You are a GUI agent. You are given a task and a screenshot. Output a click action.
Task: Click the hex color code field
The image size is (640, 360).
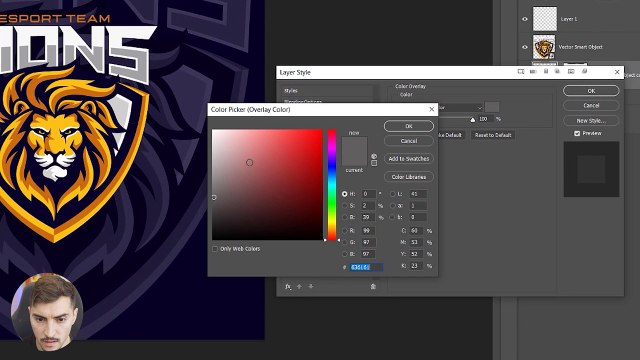pyautogui.click(x=366, y=267)
